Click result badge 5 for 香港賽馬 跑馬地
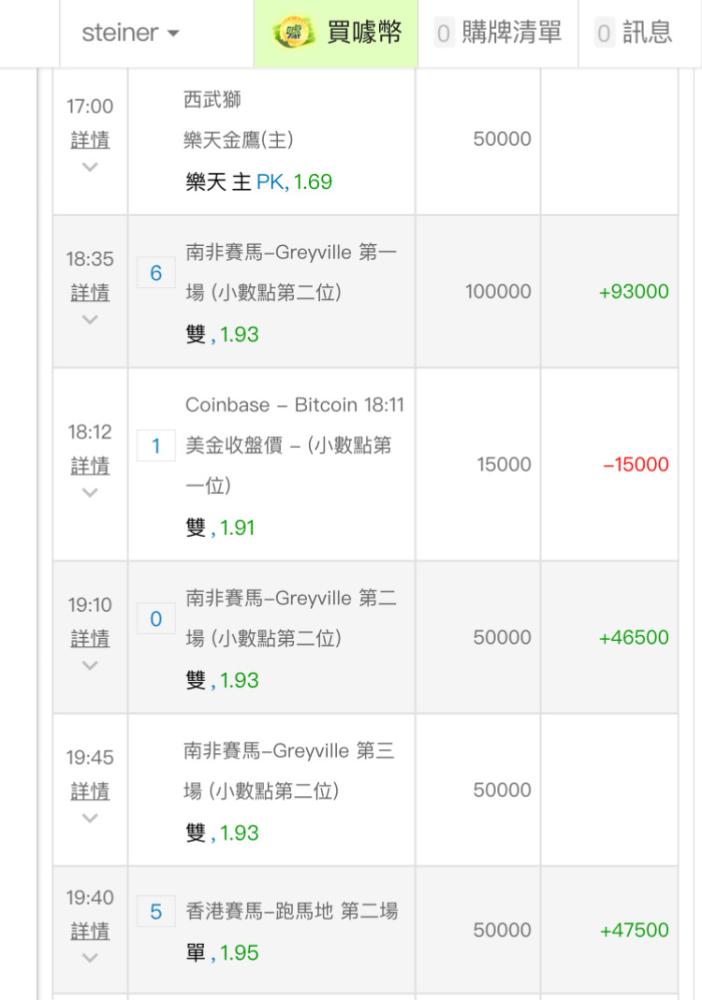This screenshot has height=1000, width=702. coord(155,912)
